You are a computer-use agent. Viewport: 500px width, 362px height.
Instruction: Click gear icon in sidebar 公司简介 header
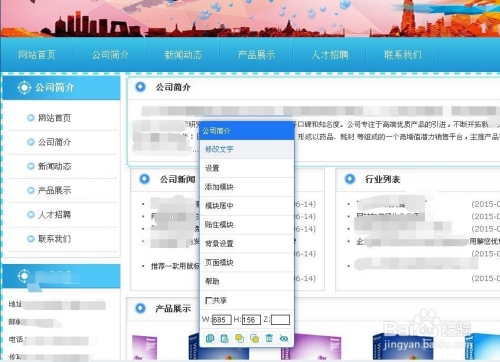[x=24, y=88]
